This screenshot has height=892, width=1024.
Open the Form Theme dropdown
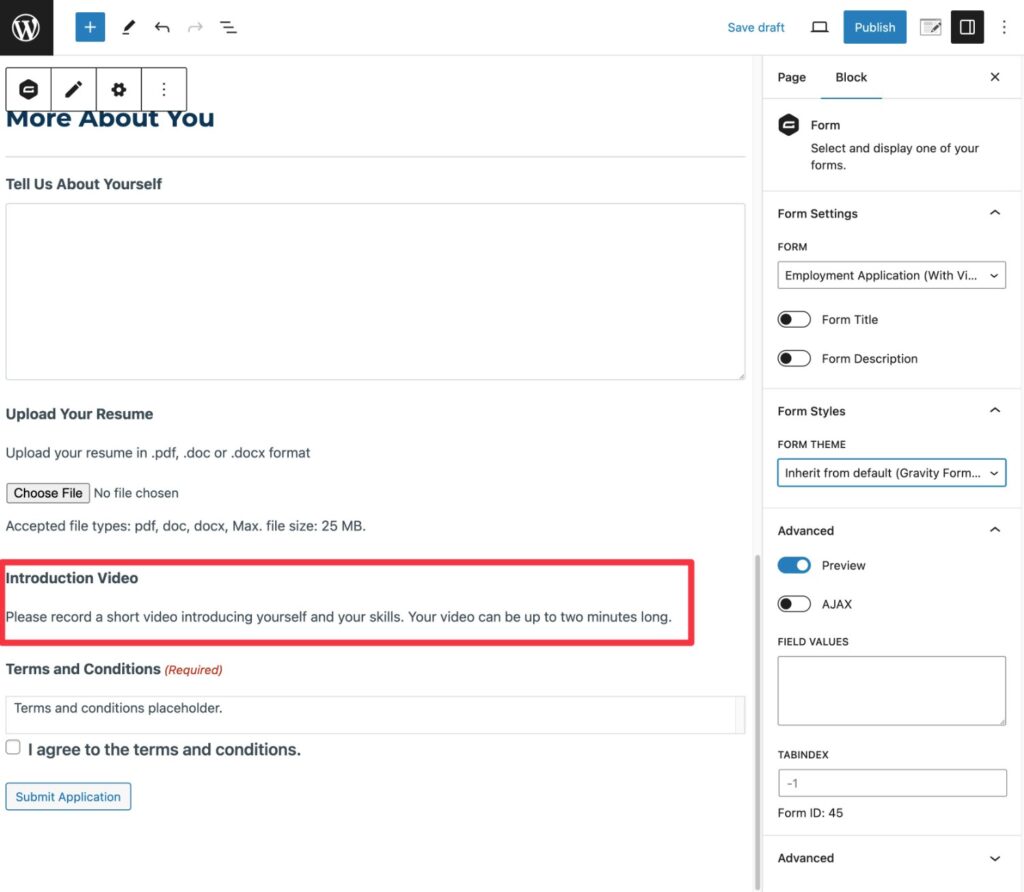point(891,473)
